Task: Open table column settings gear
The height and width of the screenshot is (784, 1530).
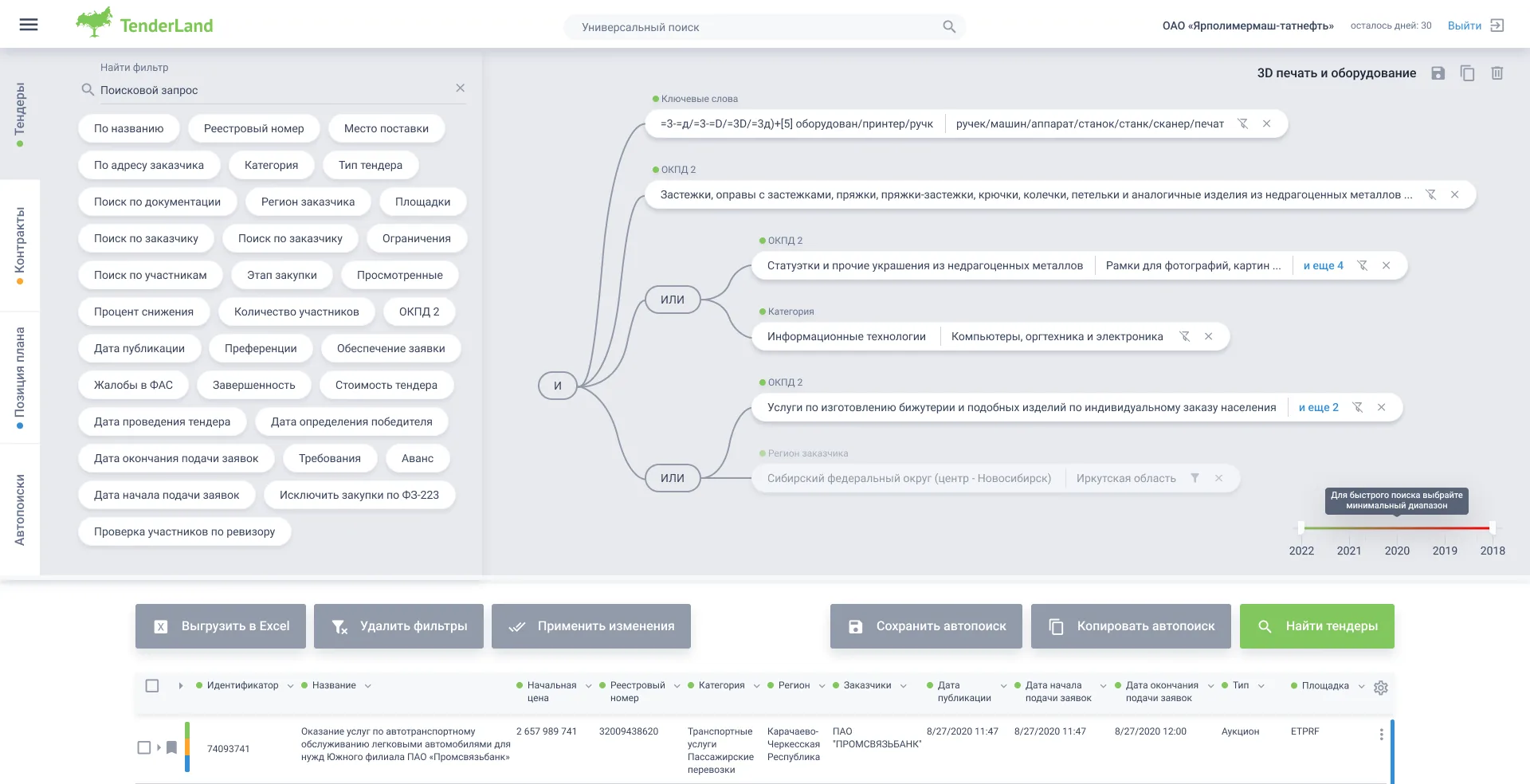Action: click(1381, 688)
